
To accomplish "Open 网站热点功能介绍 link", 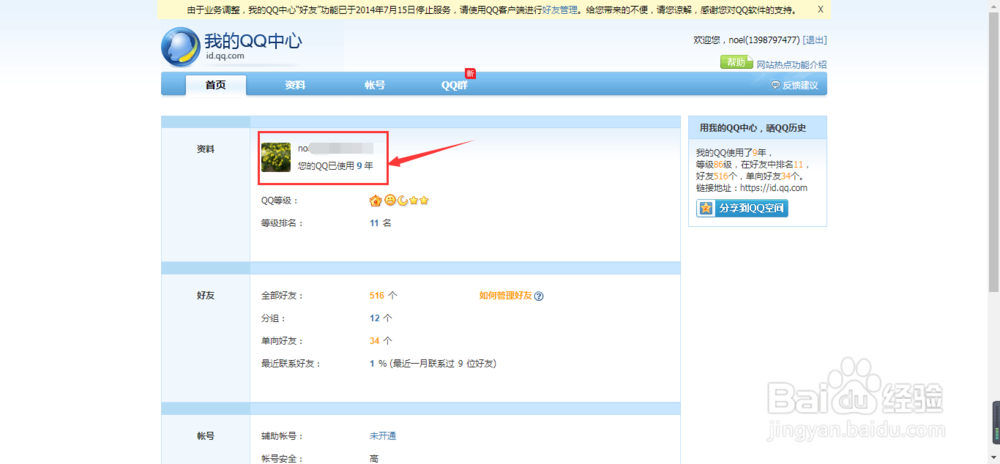I will tap(791, 64).
